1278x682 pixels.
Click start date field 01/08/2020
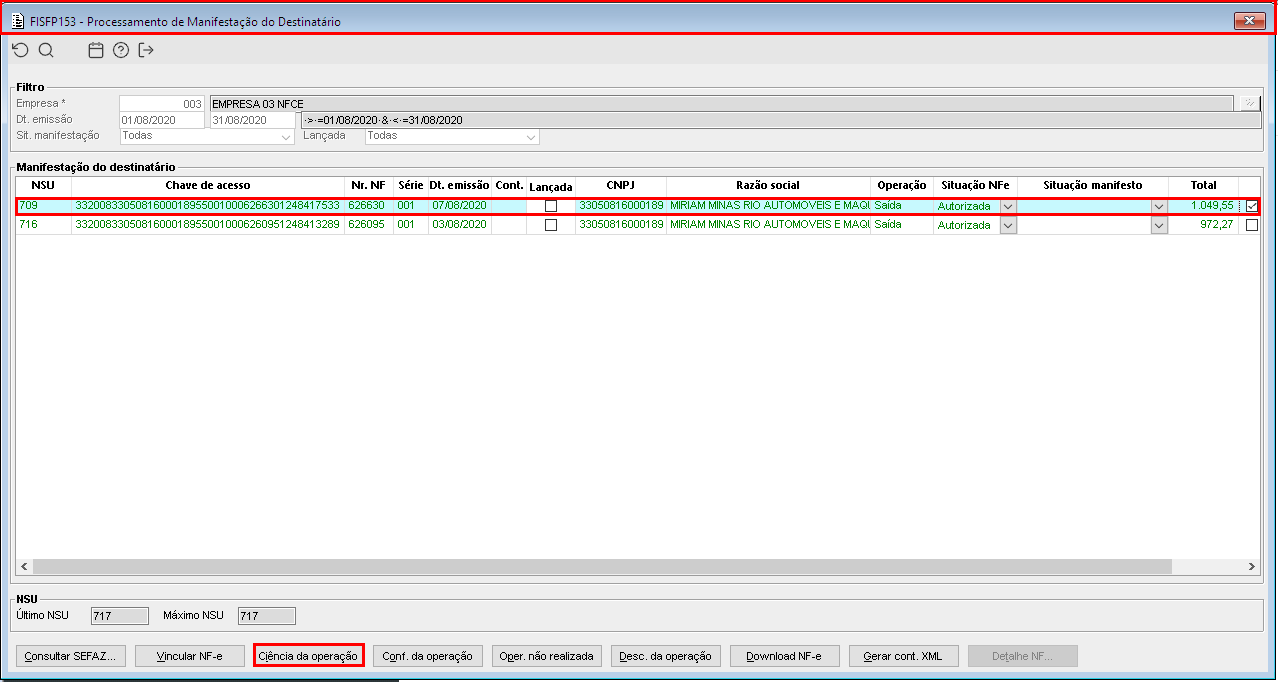[162, 120]
